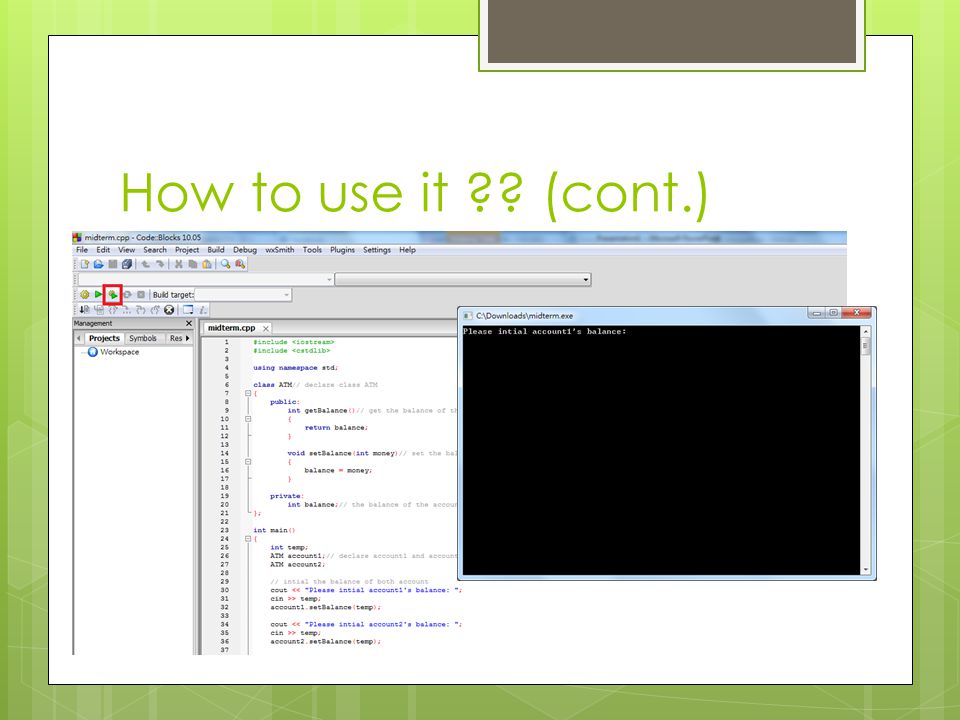The height and width of the screenshot is (720, 960).
Task: Collapse the getBalance fold at line 10
Action: 248,419
